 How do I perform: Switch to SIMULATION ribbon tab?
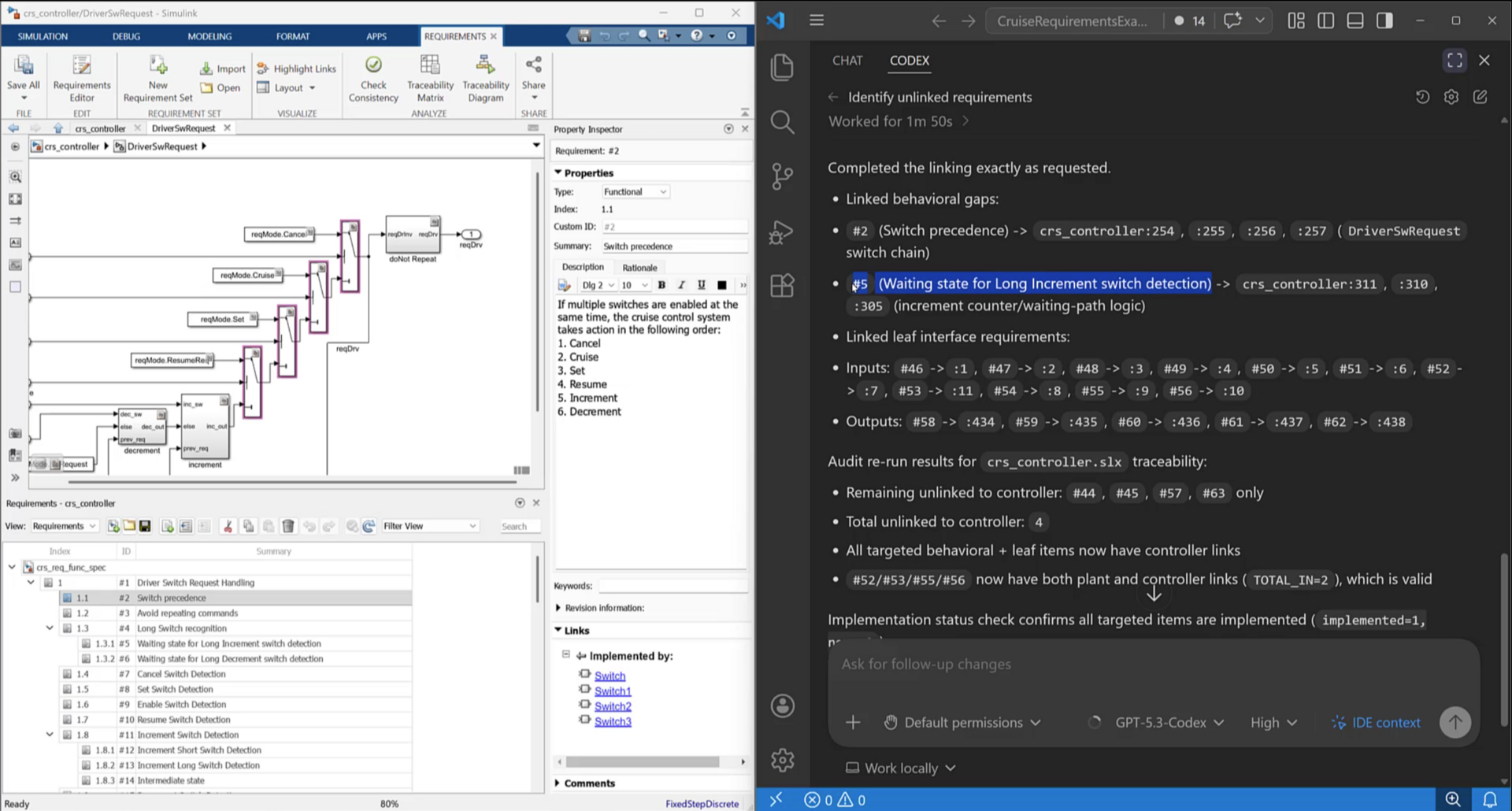click(43, 36)
